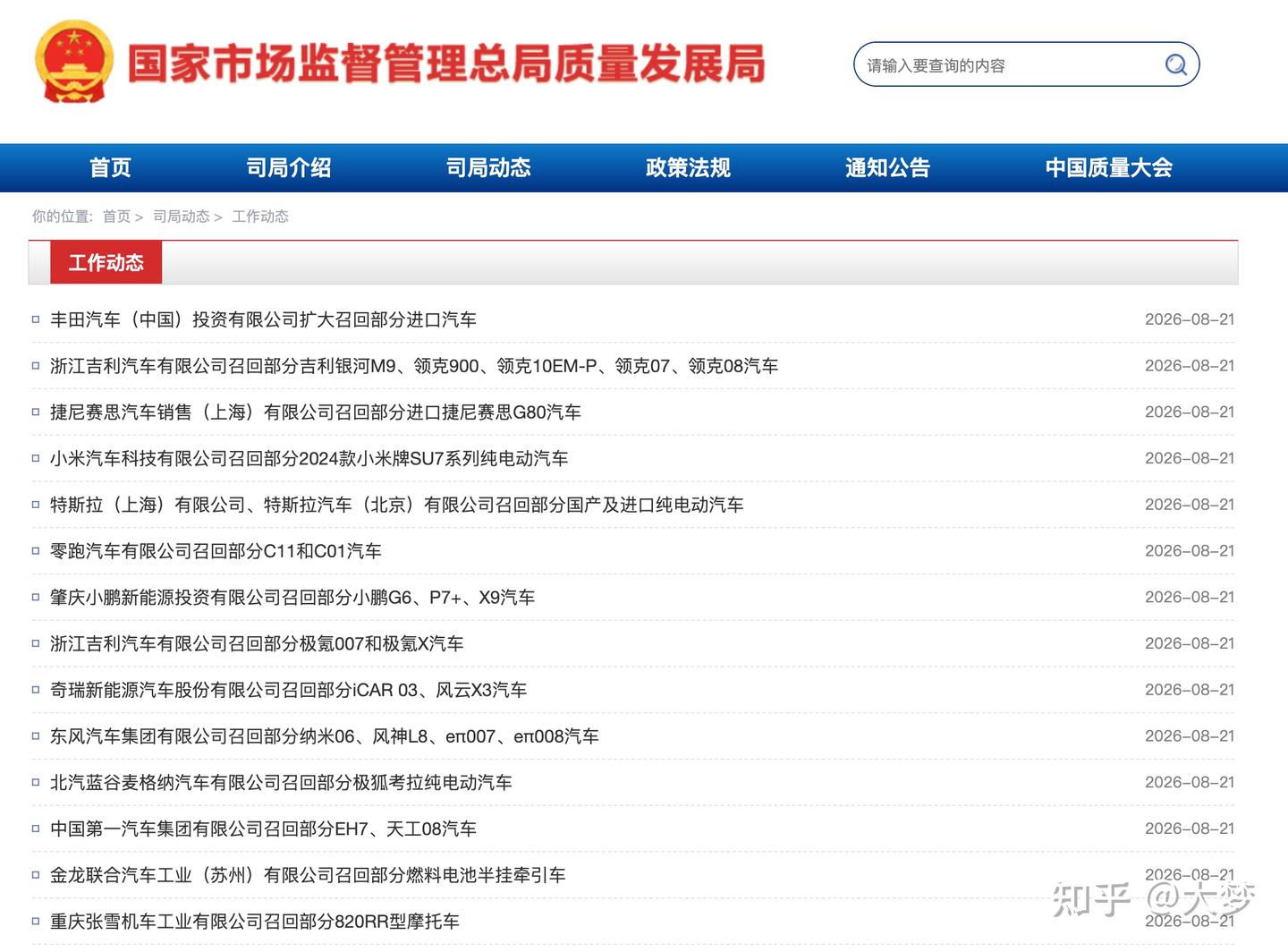
Task: Open the 特斯拉 recall article
Action: 397,506
